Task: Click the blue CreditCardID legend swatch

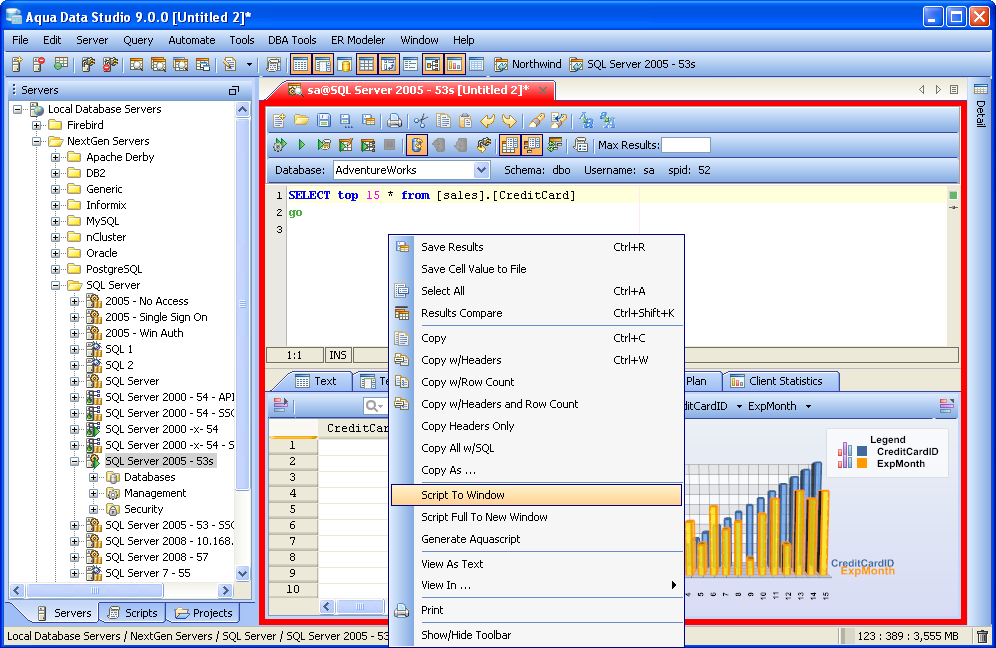Action: pyautogui.click(x=862, y=451)
